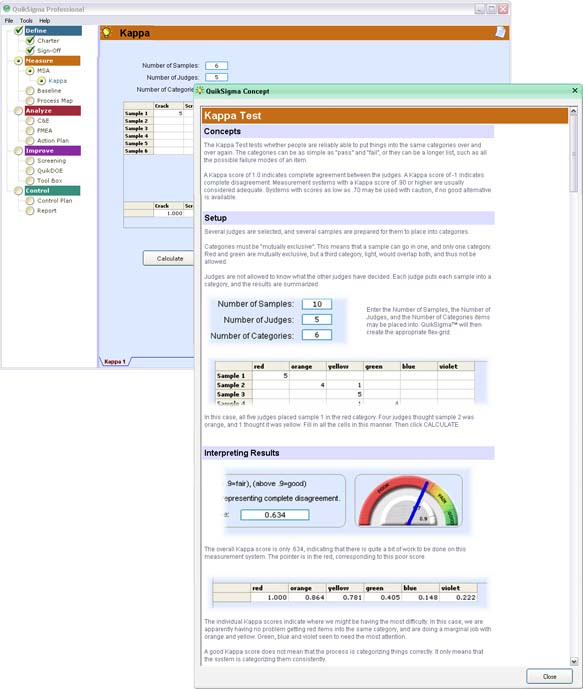Switch to the Kappa 1 tab
The width and height of the screenshot is (583, 689).
point(115,361)
